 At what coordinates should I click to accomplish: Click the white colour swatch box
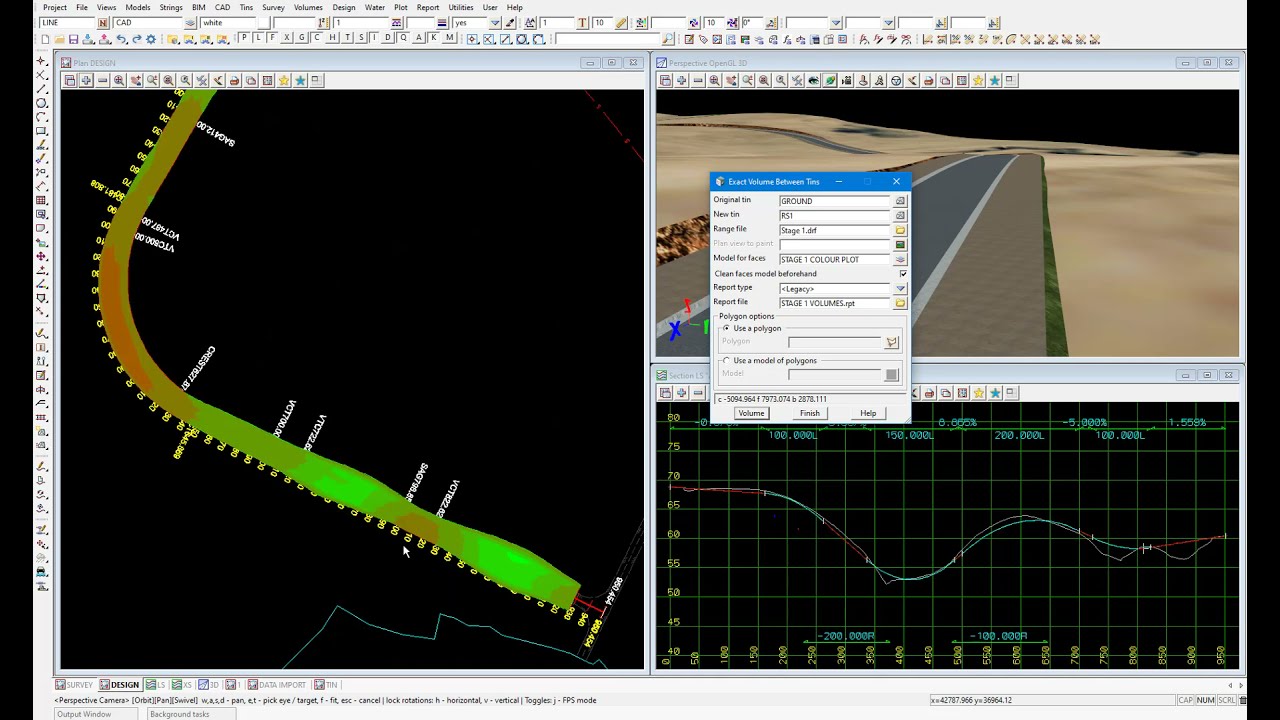263,22
